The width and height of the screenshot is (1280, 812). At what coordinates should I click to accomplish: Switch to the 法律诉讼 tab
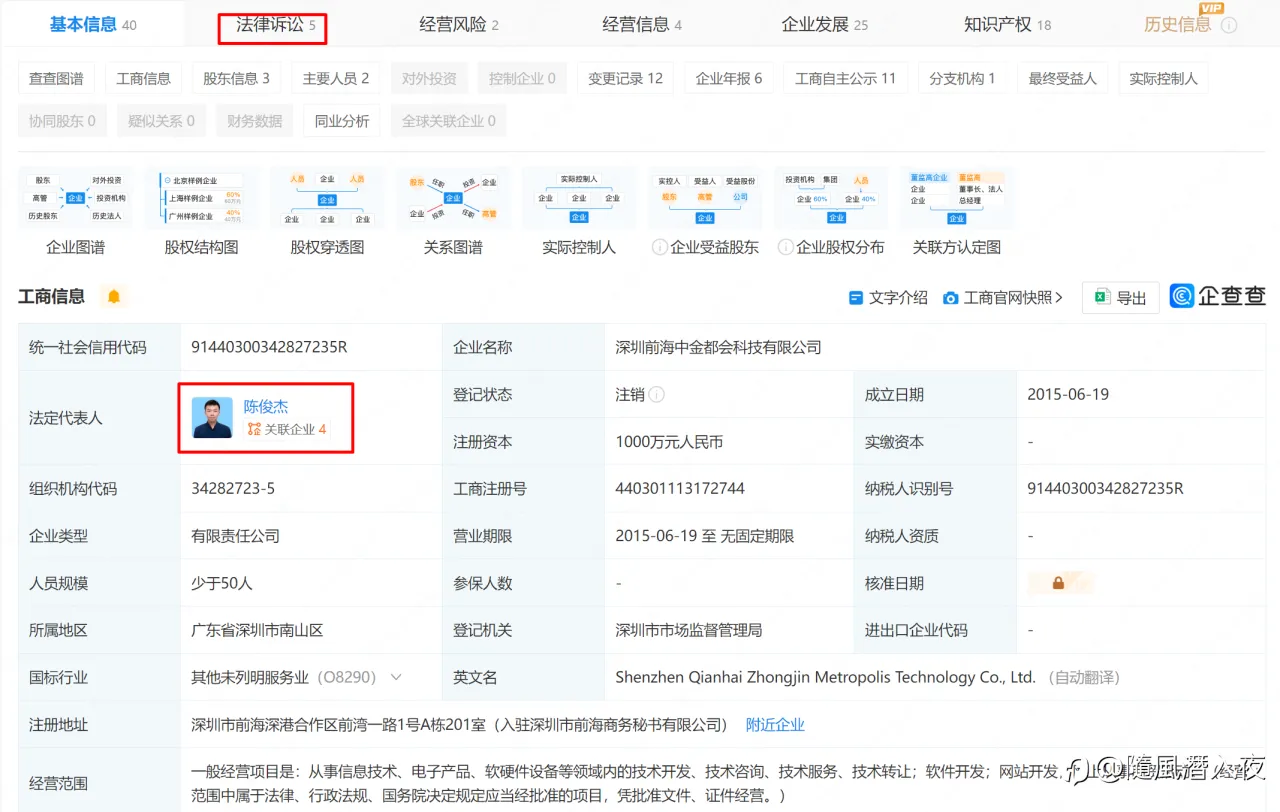coord(275,24)
